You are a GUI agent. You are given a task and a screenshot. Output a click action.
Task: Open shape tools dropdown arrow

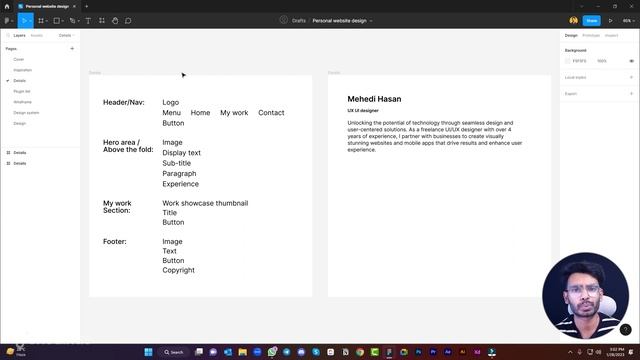click(x=62, y=21)
